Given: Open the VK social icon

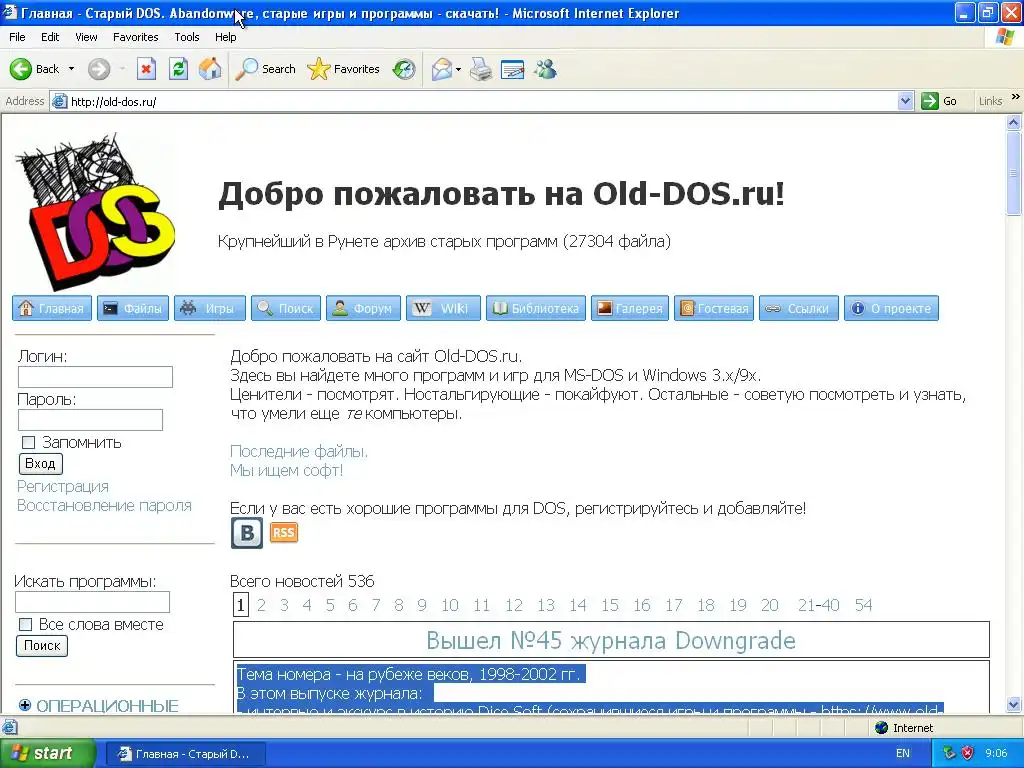Looking at the screenshot, I should pos(247,533).
